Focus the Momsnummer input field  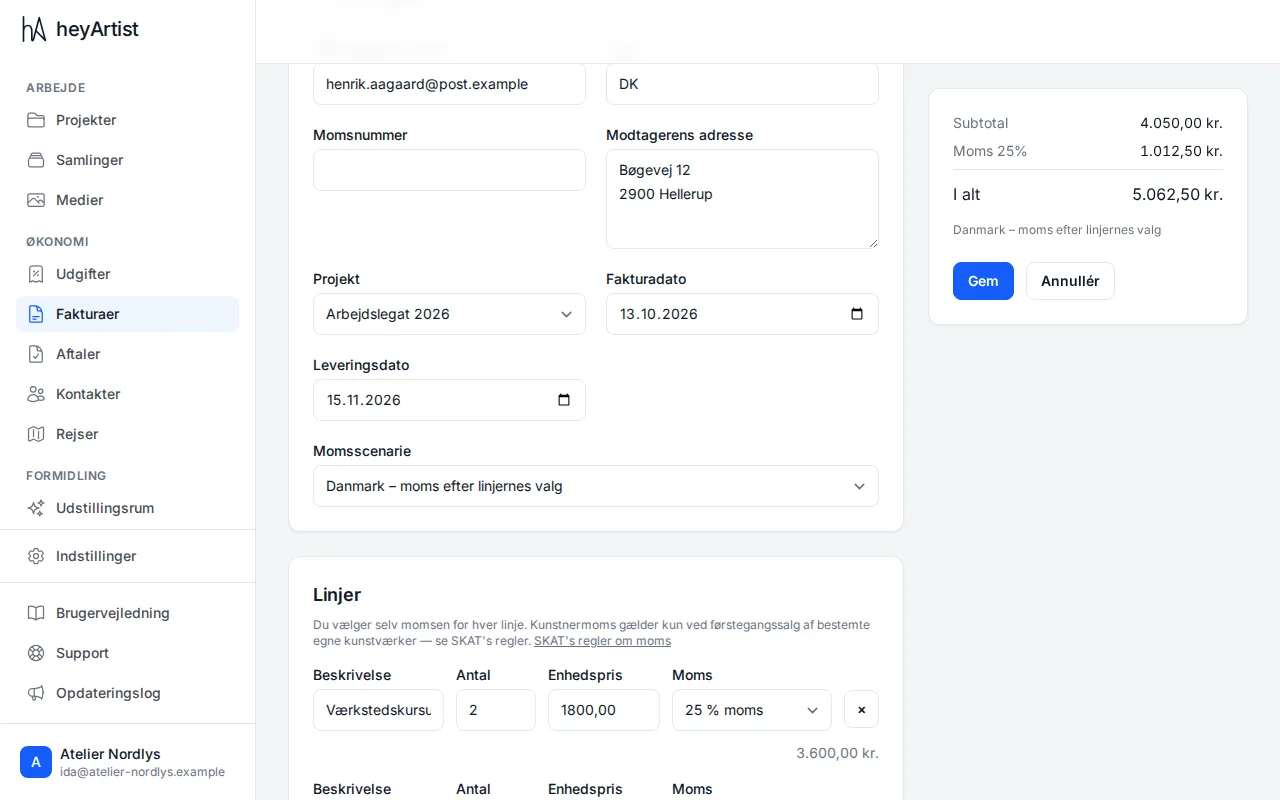point(449,170)
